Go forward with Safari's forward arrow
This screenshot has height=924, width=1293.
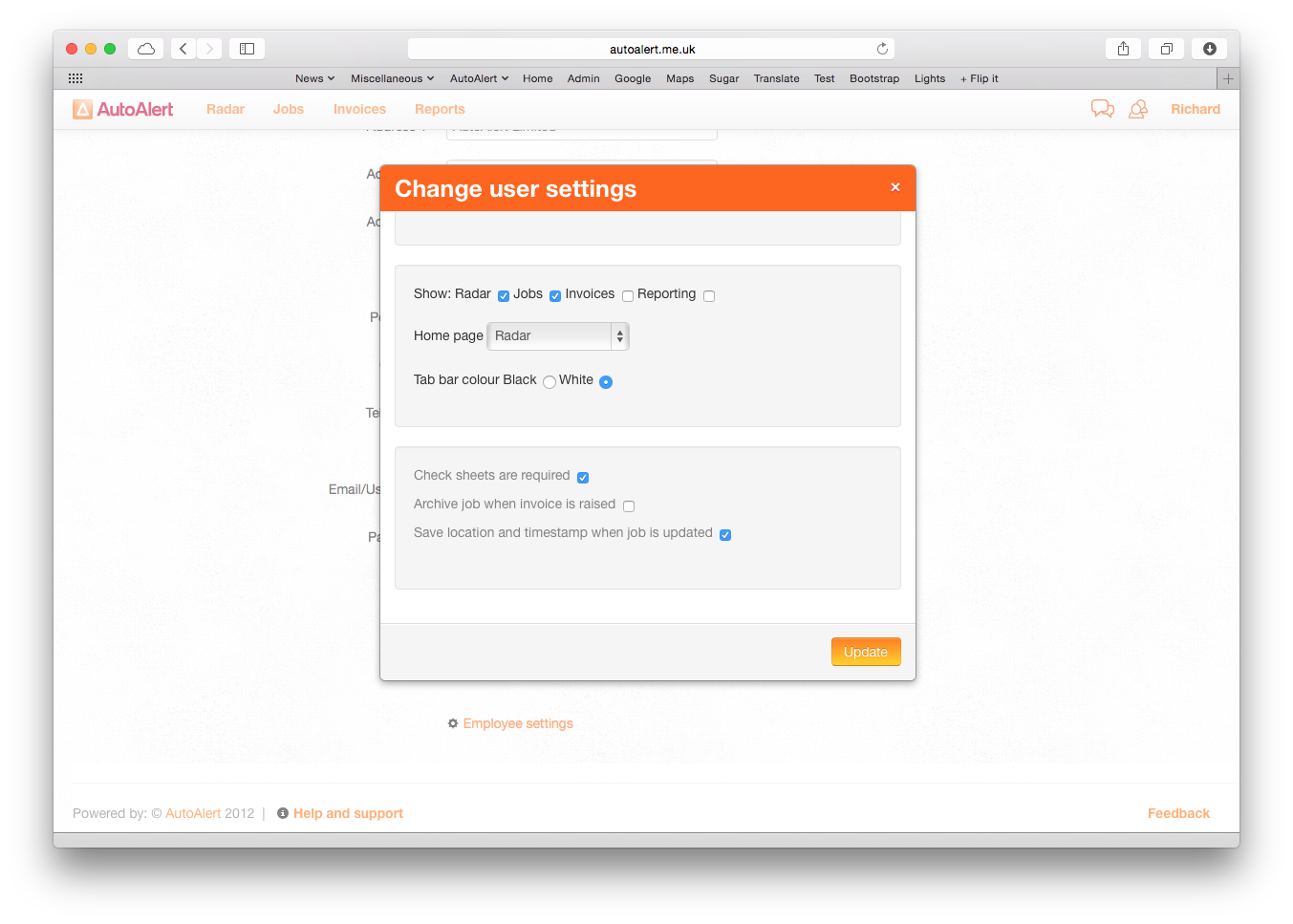click(209, 49)
